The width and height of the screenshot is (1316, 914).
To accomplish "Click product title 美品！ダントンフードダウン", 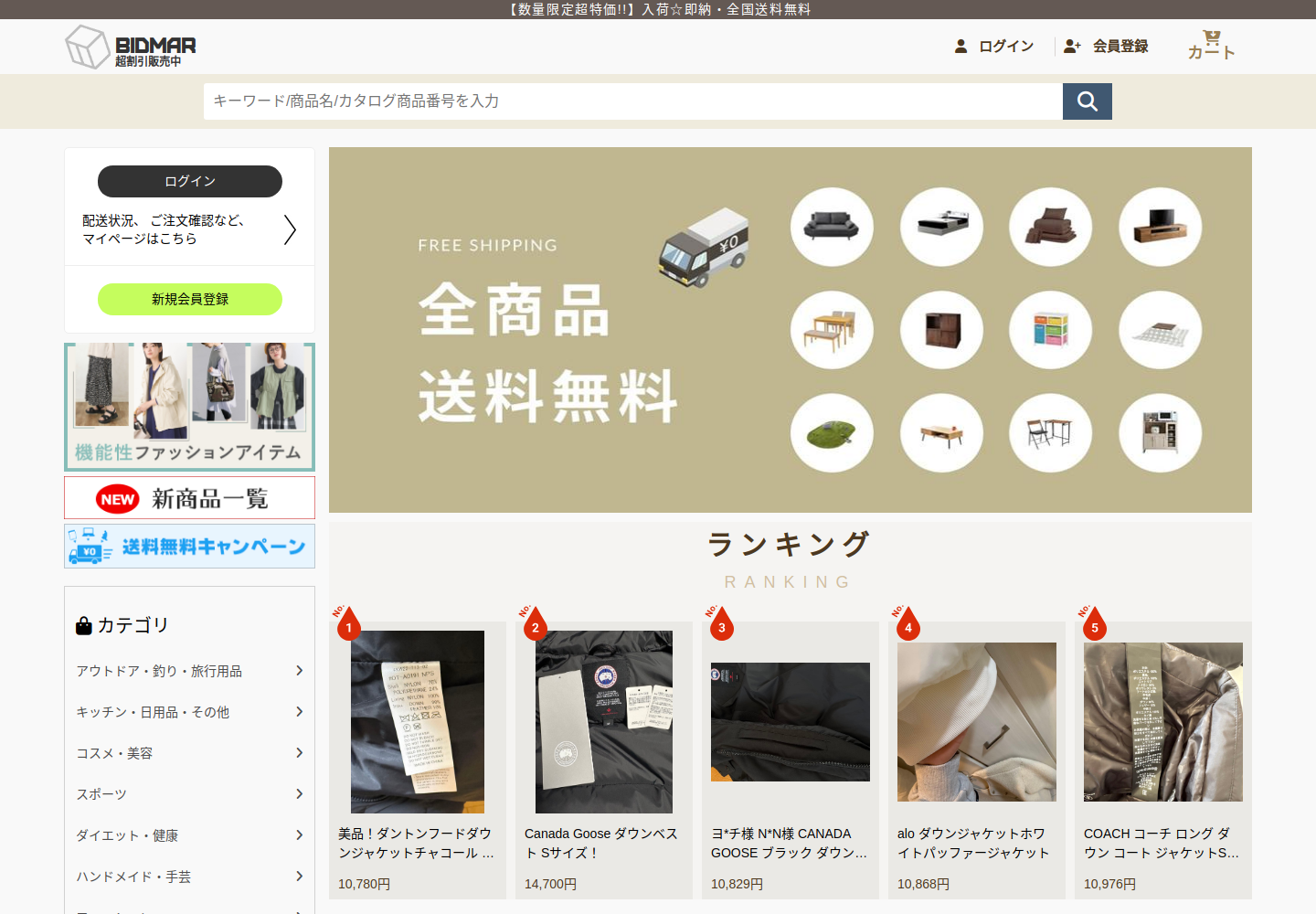I will 416,843.
